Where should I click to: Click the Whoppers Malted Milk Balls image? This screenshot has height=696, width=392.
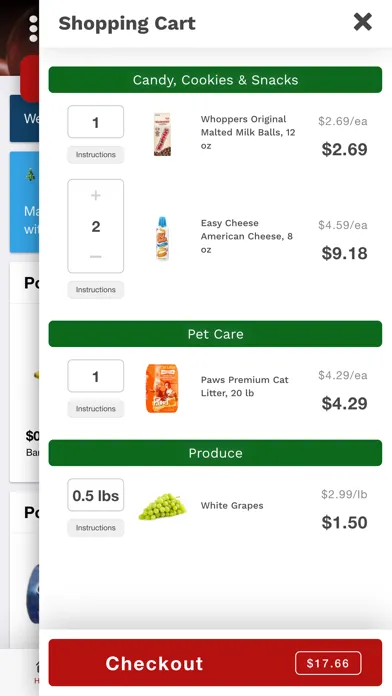pyautogui.click(x=162, y=134)
